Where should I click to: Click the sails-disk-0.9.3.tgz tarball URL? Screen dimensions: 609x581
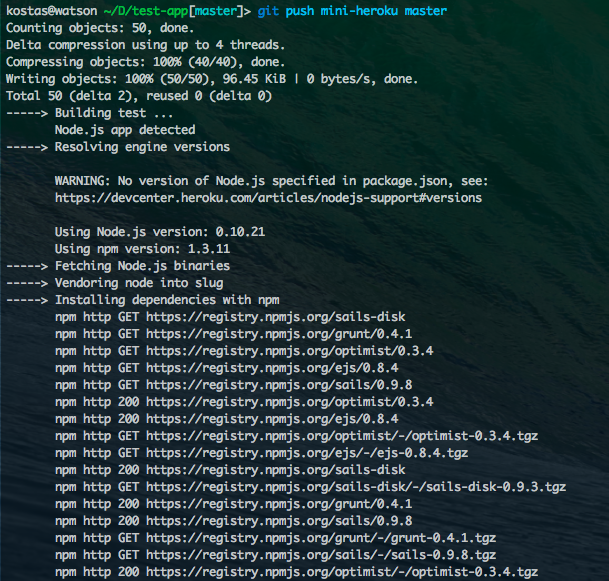tap(356, 487)
